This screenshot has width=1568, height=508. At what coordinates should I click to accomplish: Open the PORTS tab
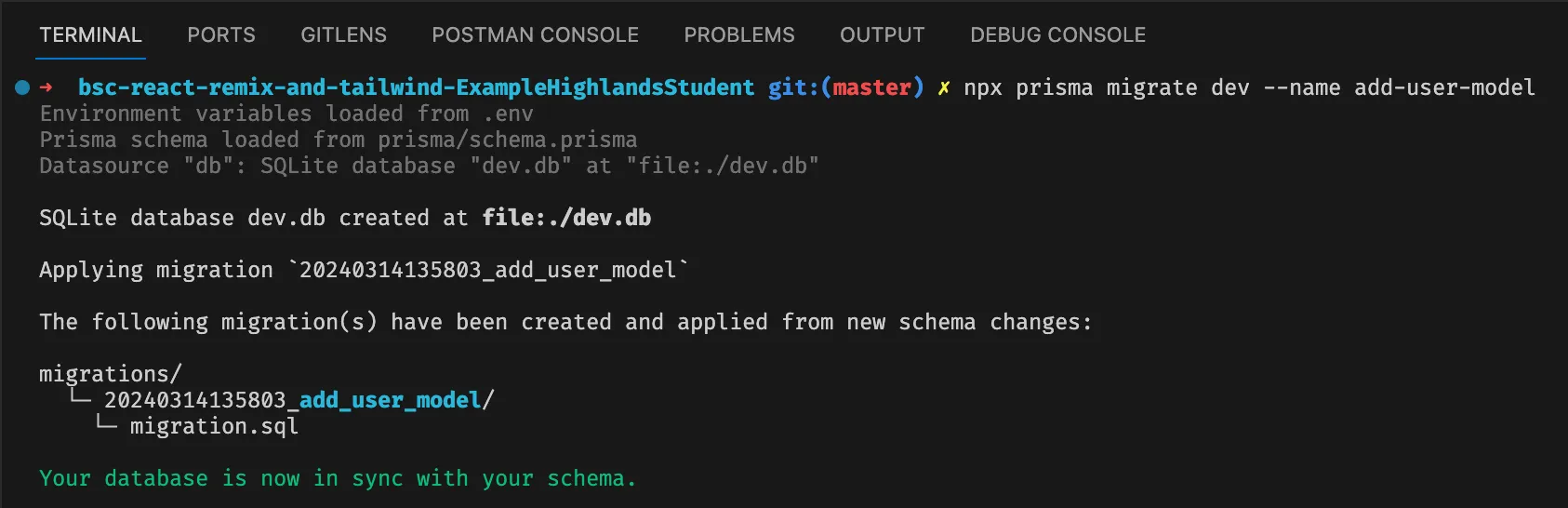(x=221, y=35)
